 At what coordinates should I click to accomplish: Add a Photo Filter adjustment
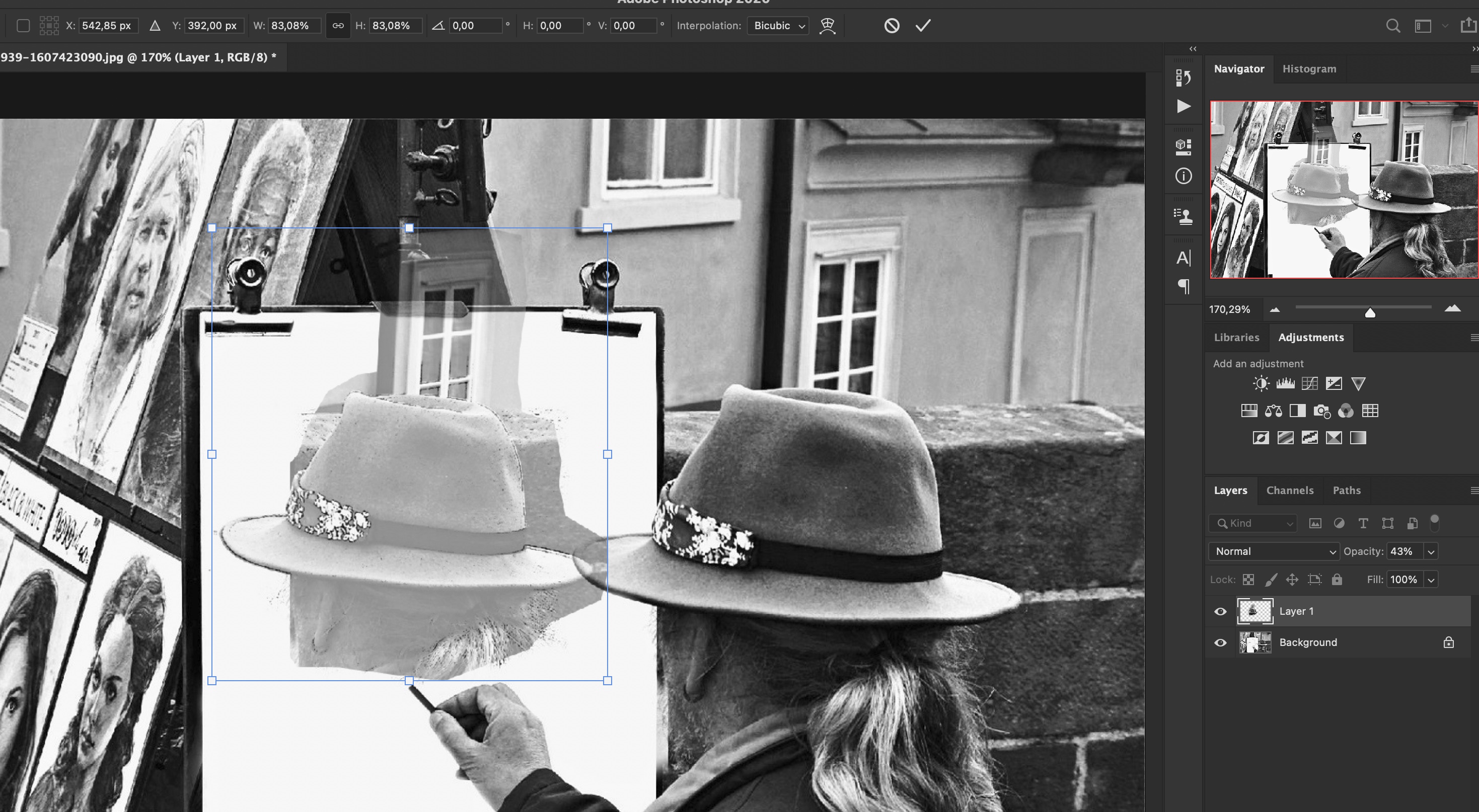[1321, 411]
